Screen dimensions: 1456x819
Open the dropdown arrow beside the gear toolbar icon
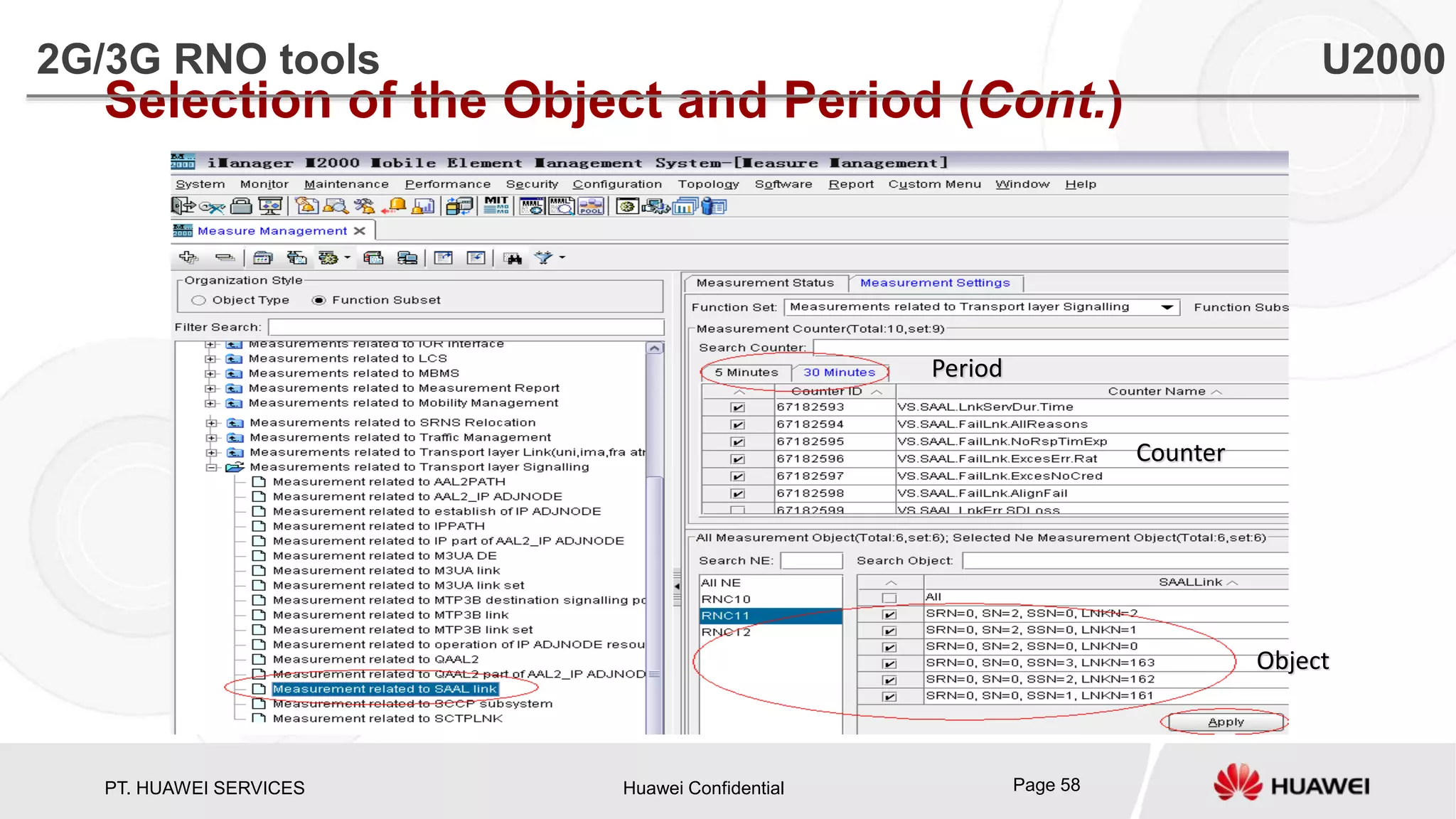point(348,257)
